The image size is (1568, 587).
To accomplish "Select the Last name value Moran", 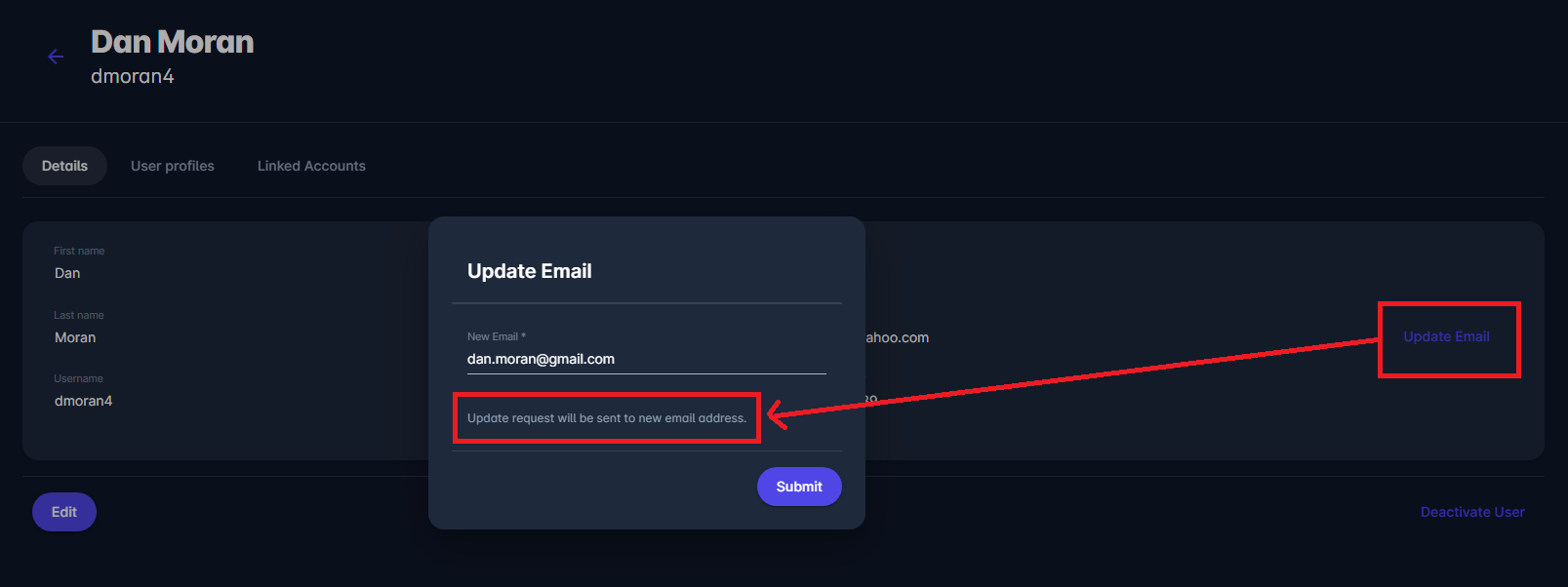I will tap(75, 337).
